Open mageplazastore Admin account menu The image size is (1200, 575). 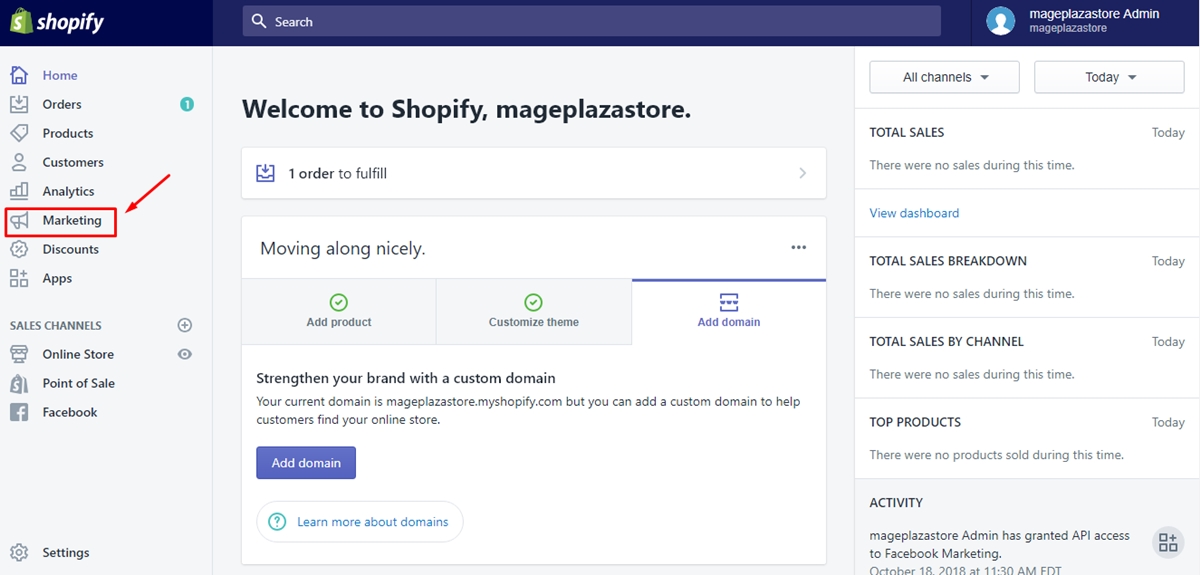coord(1086,21)
